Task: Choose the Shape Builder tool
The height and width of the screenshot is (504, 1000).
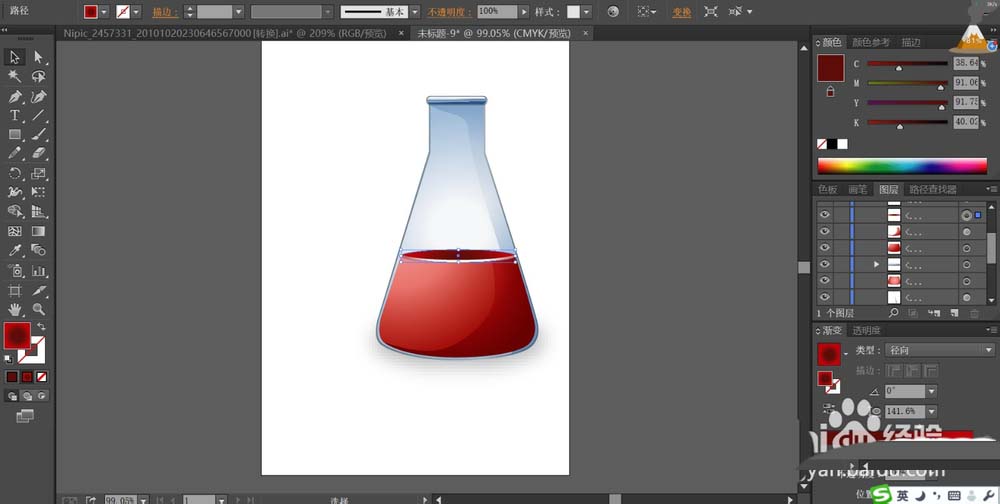Action: [x=14, y=211]
